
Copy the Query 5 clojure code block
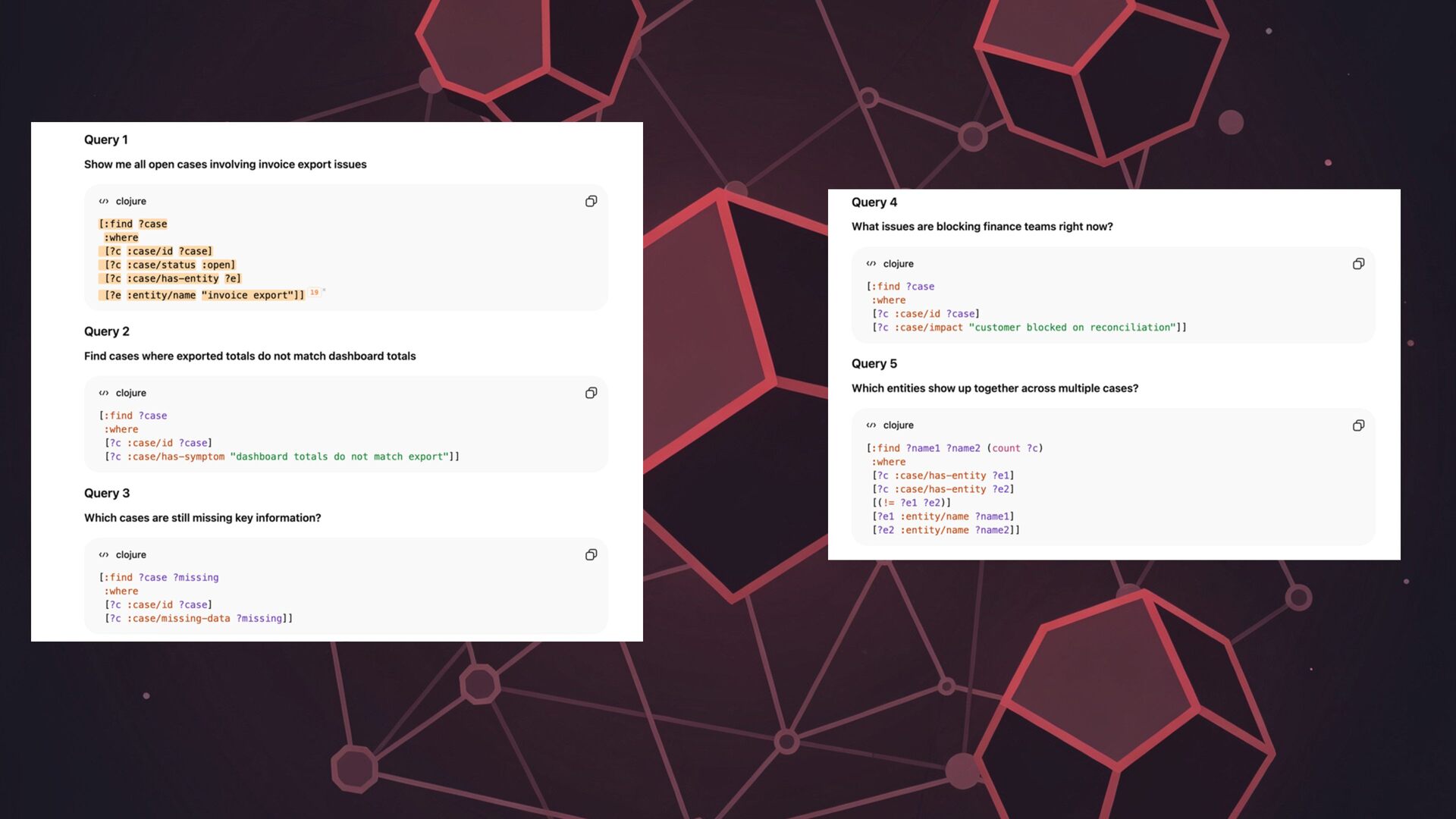coord(1358,425)
